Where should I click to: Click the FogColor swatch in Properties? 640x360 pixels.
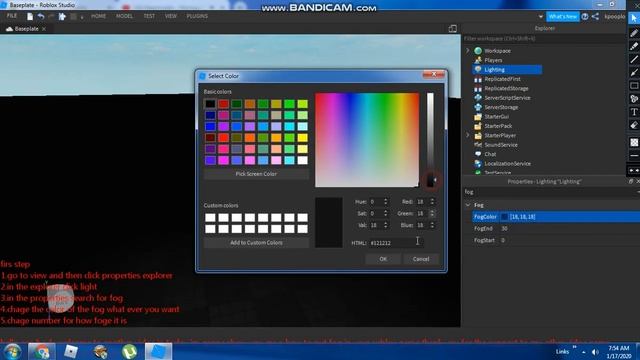click(x=504, y=217)
